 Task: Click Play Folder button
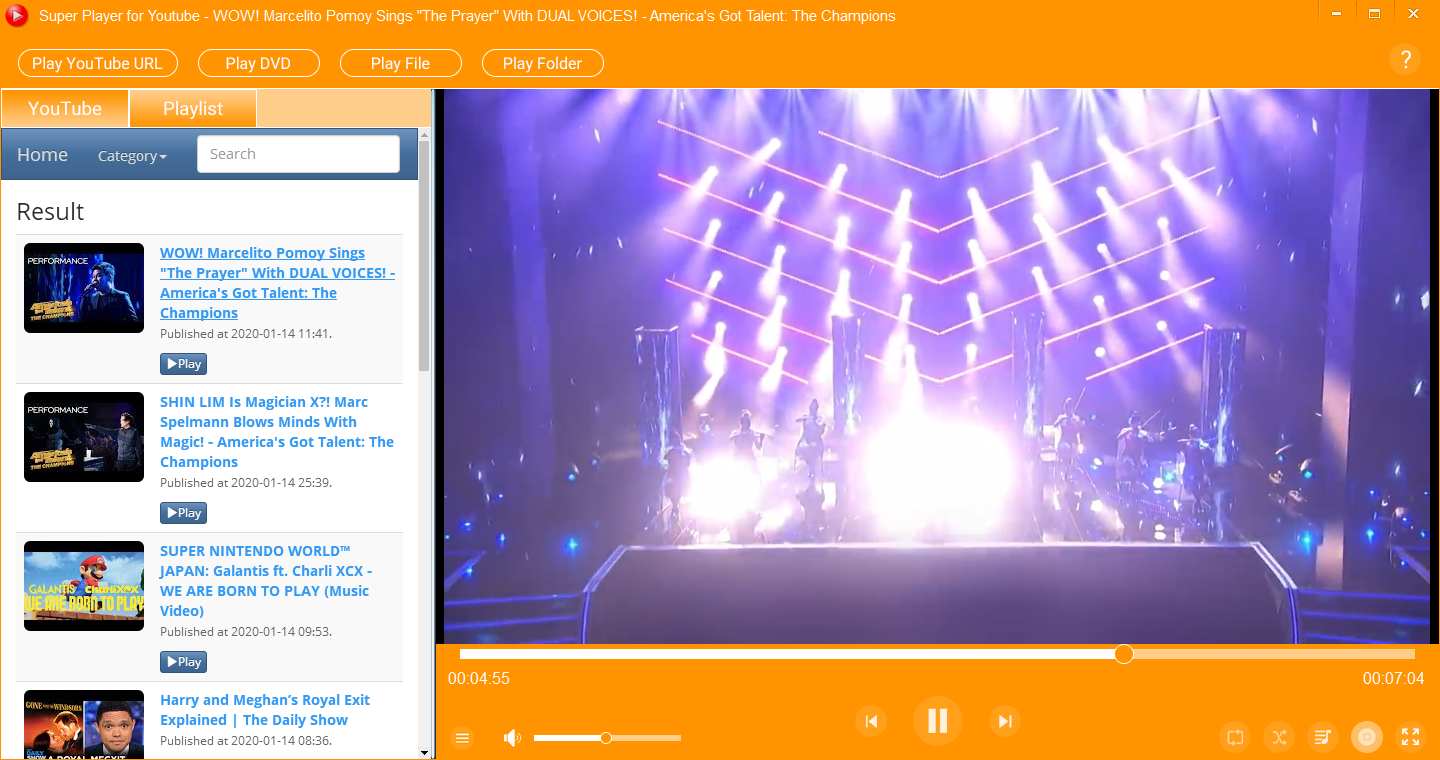[x=542, y=63]
